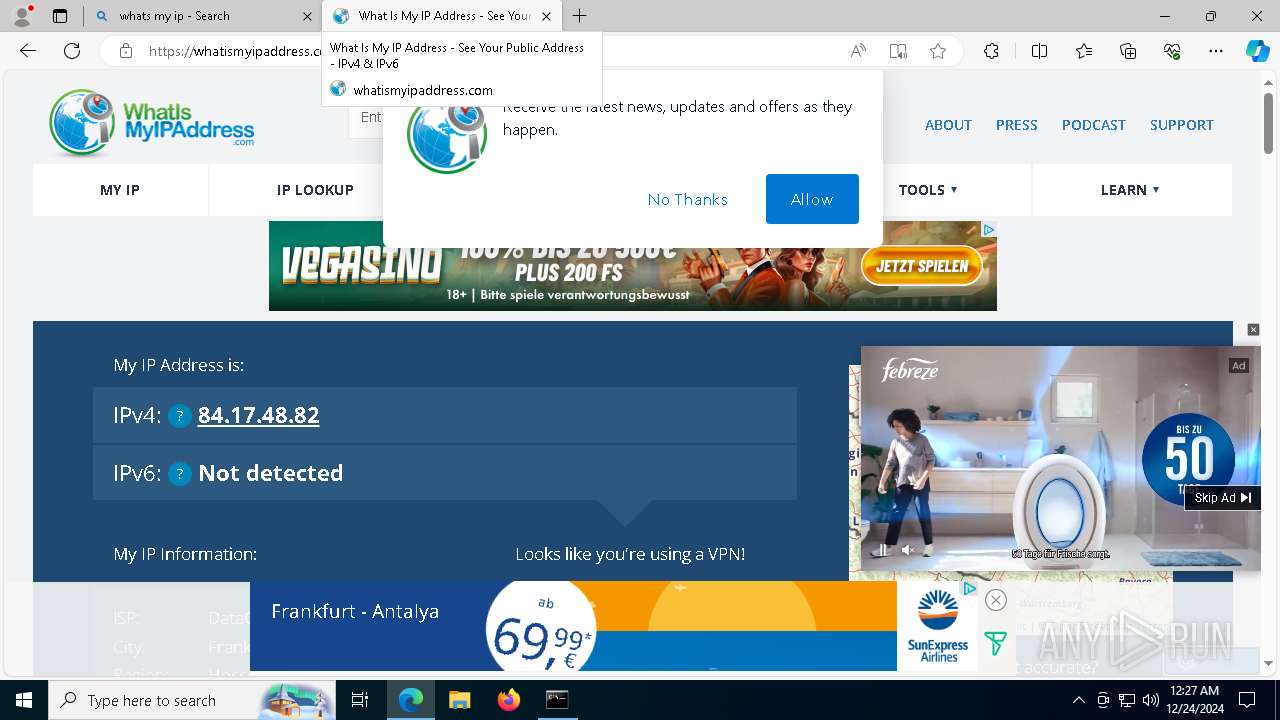Expand the TOOLS dropdown menu
Screen dimensions: 1280x720
pos(928,190)
